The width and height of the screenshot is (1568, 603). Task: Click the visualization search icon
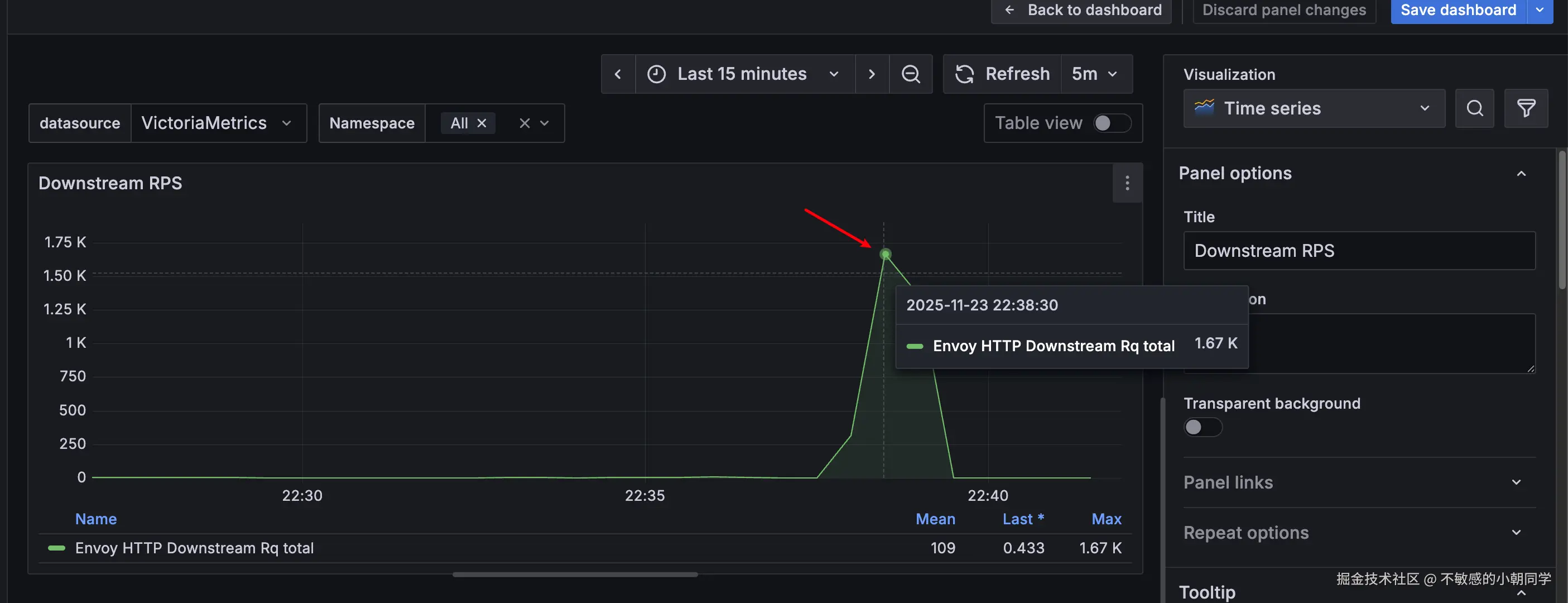(x=1474, y=108)
